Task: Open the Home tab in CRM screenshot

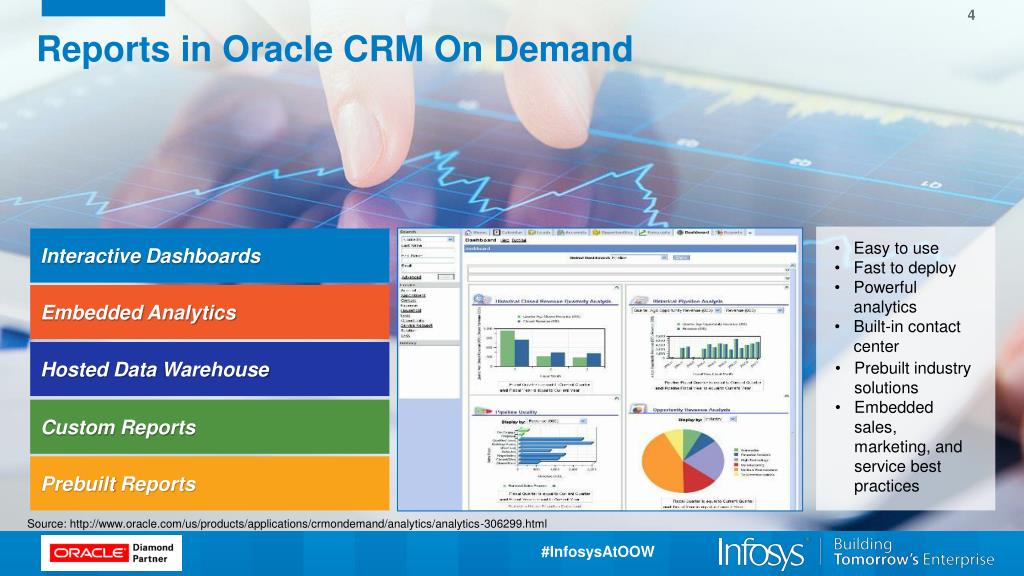Action: point(476,232)
